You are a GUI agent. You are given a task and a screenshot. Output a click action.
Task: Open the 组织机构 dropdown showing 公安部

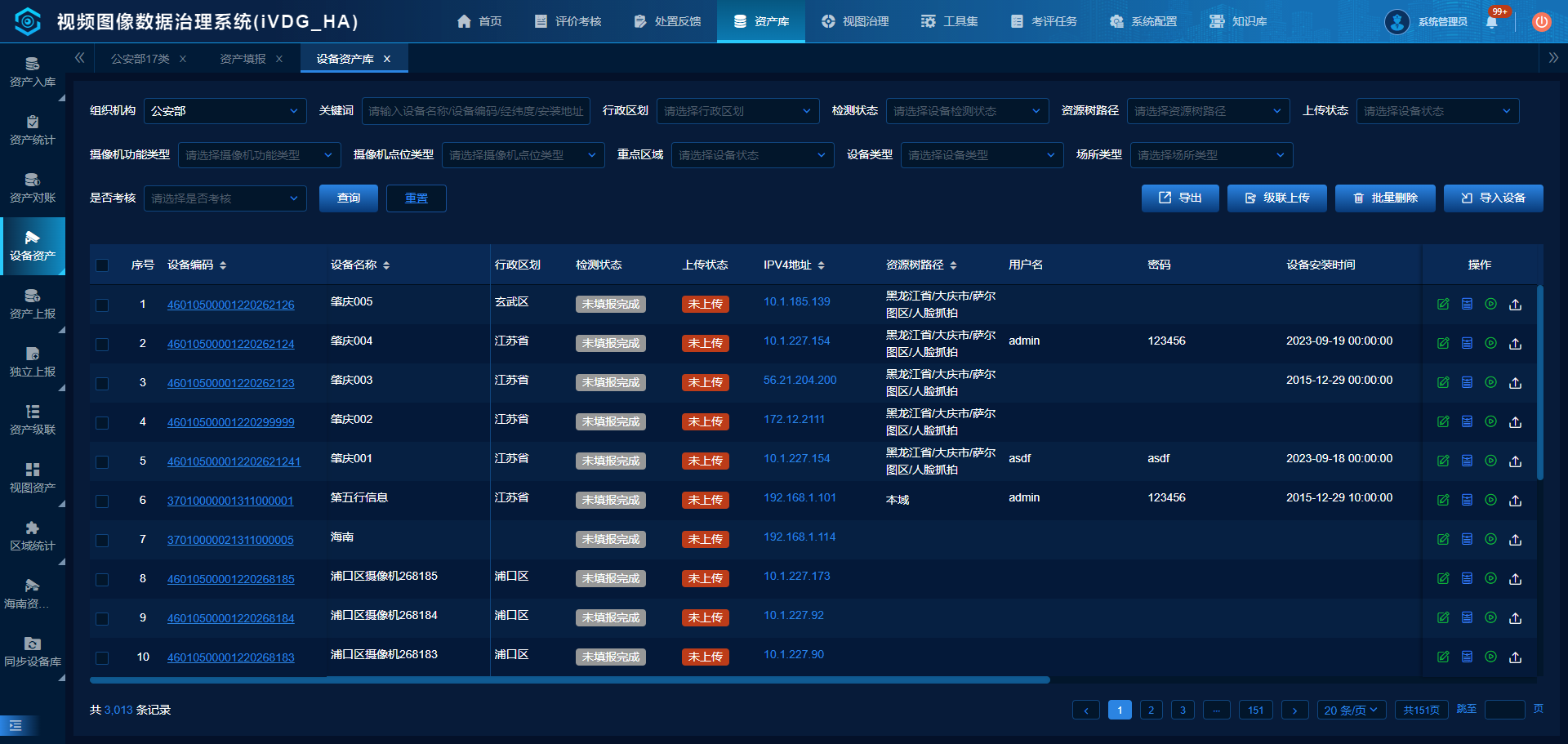click(x=225, y=111)
